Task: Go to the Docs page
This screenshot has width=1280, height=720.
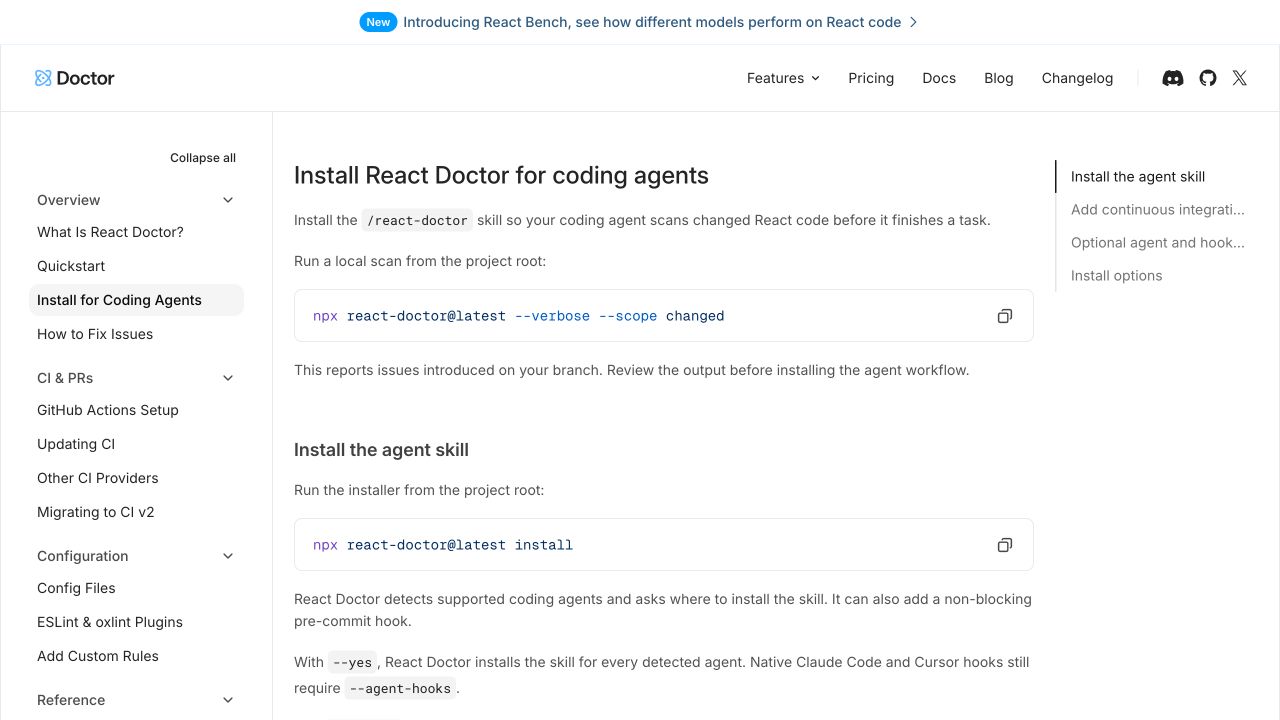Action: 939,78
